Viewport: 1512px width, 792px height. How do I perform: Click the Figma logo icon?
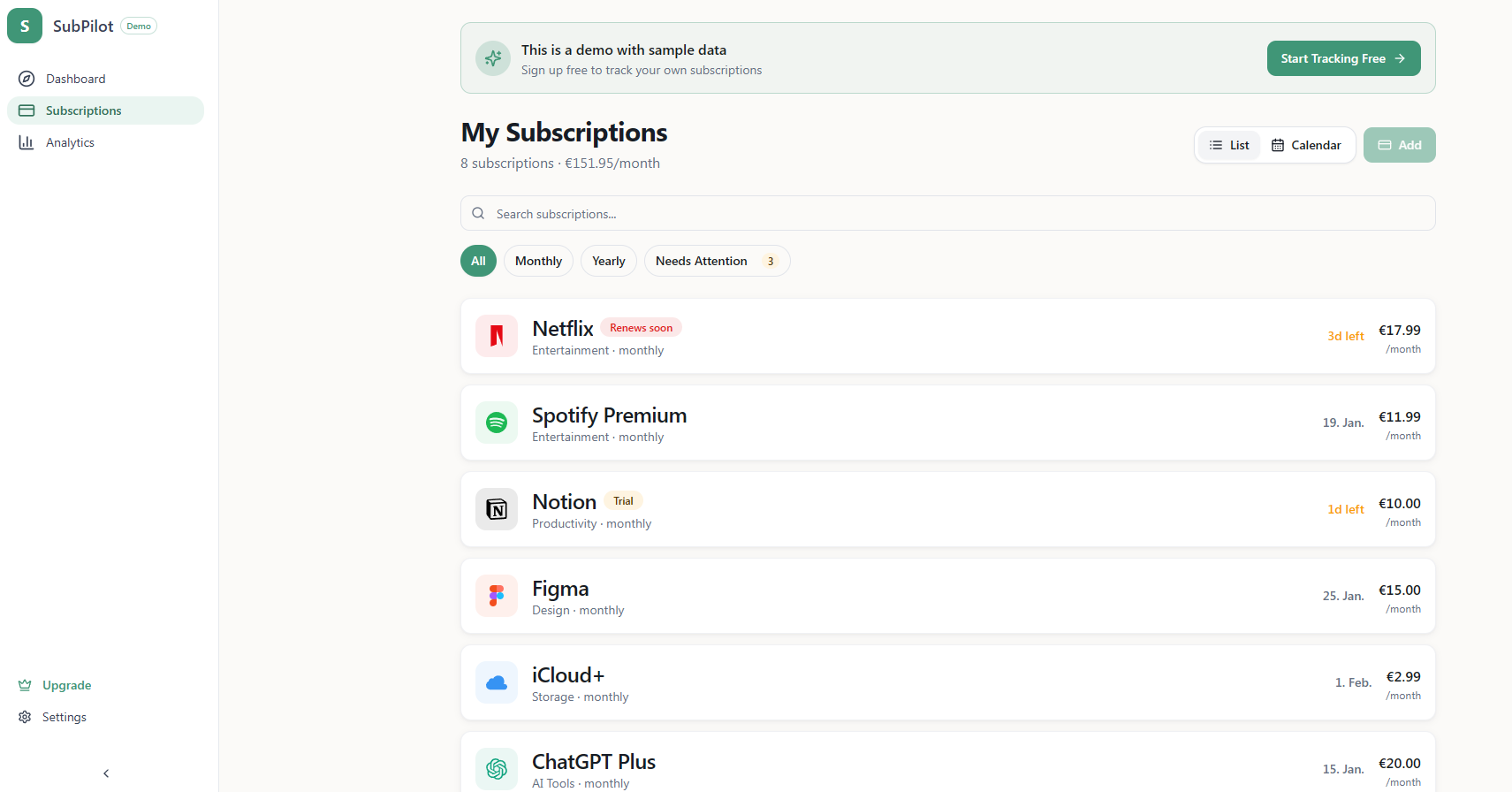(x=497, y=596)
